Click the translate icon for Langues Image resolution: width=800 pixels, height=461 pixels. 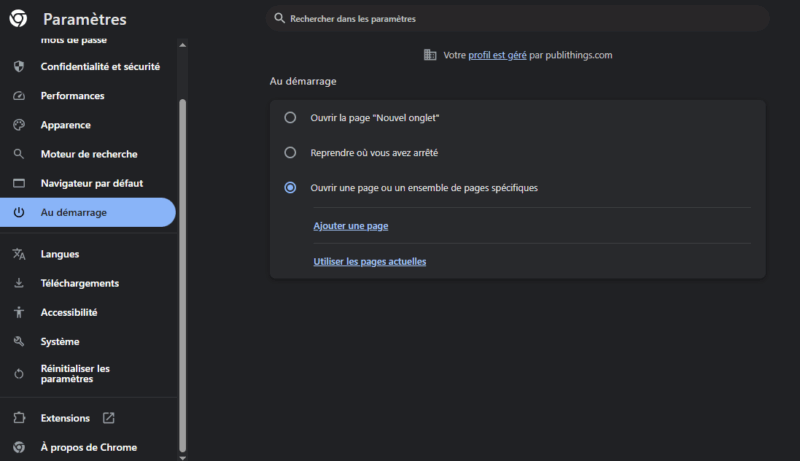coord(19,254)
